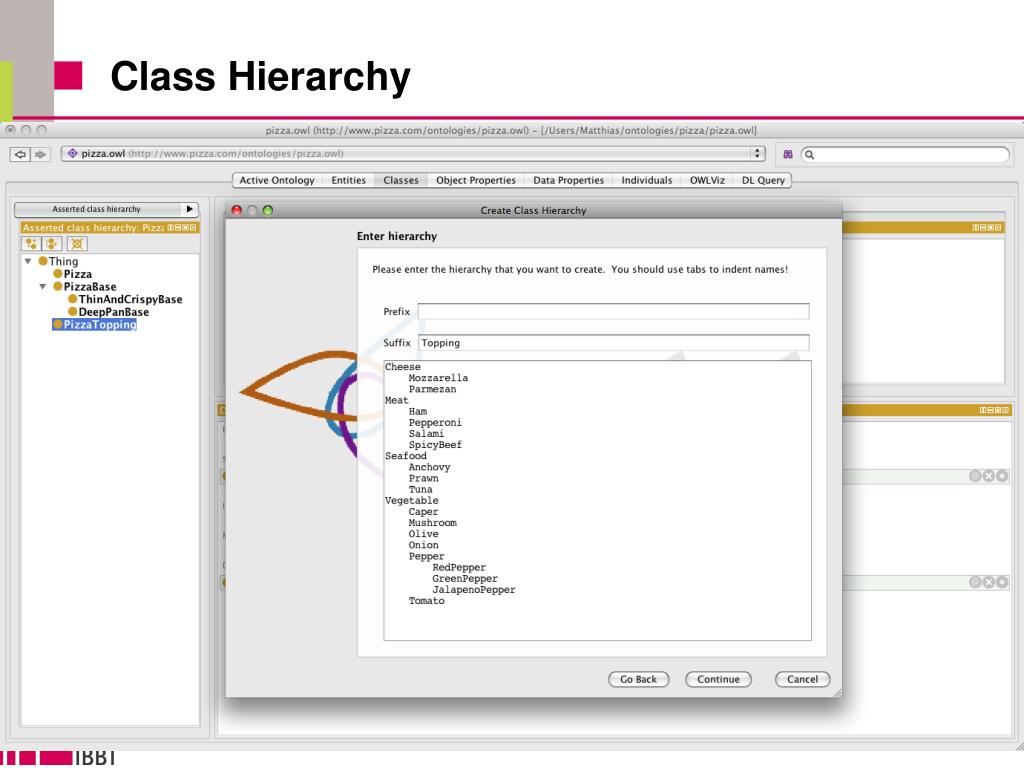Click the 'Salami' line in the hierarchy text
This screenshot has height=768, width=1024.
coord(426,434)
